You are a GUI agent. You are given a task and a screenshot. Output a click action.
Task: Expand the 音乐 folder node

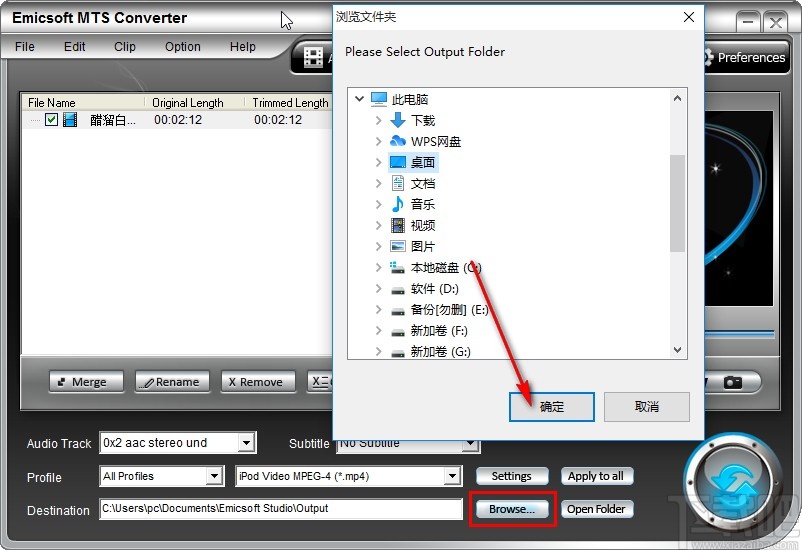(x=378, y=204)
